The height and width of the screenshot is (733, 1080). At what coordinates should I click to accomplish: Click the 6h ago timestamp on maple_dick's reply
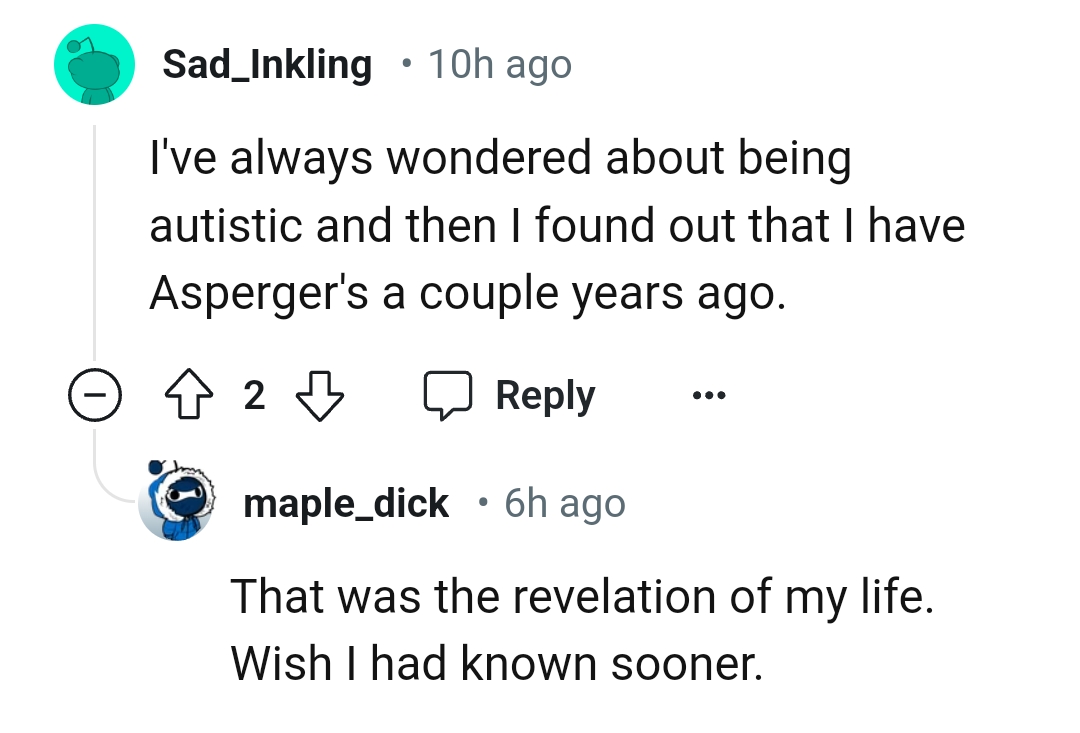pos(563,502)
